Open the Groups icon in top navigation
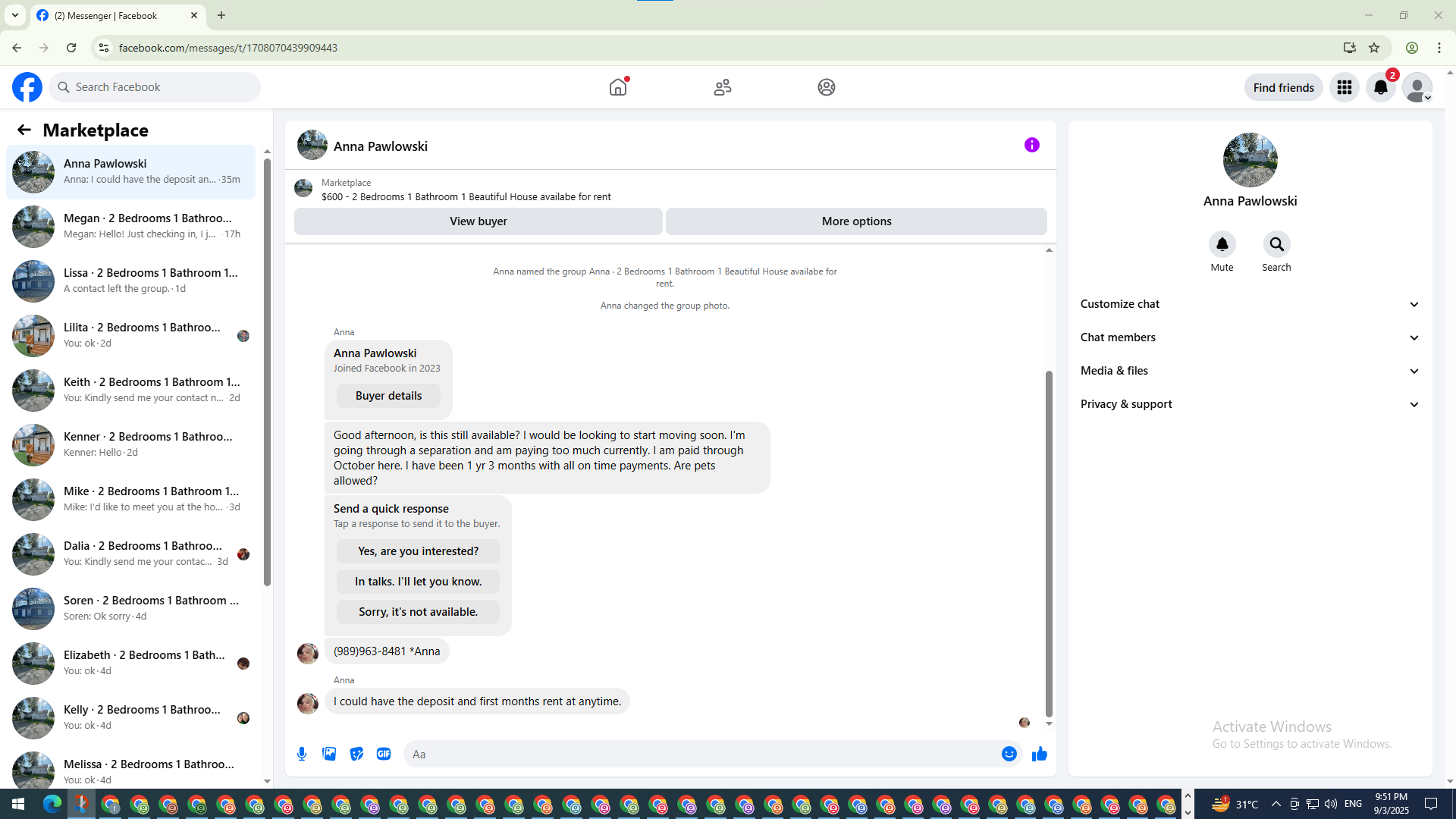The height and width of the screenshot is (819, 1456). point(827,87)
